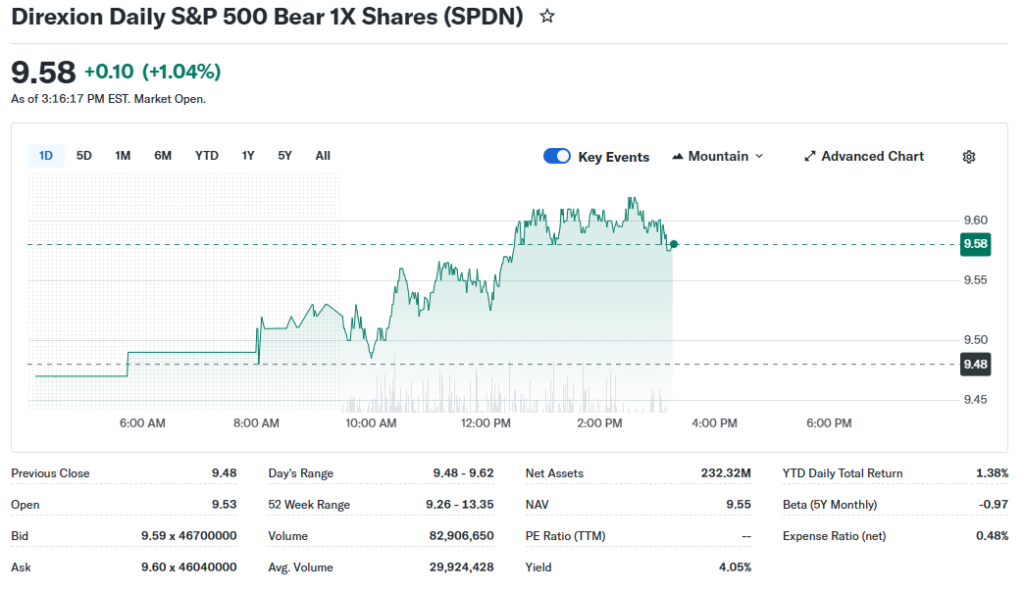
Task: Open chart settings gear icon
Action: [x=968, y=157]
